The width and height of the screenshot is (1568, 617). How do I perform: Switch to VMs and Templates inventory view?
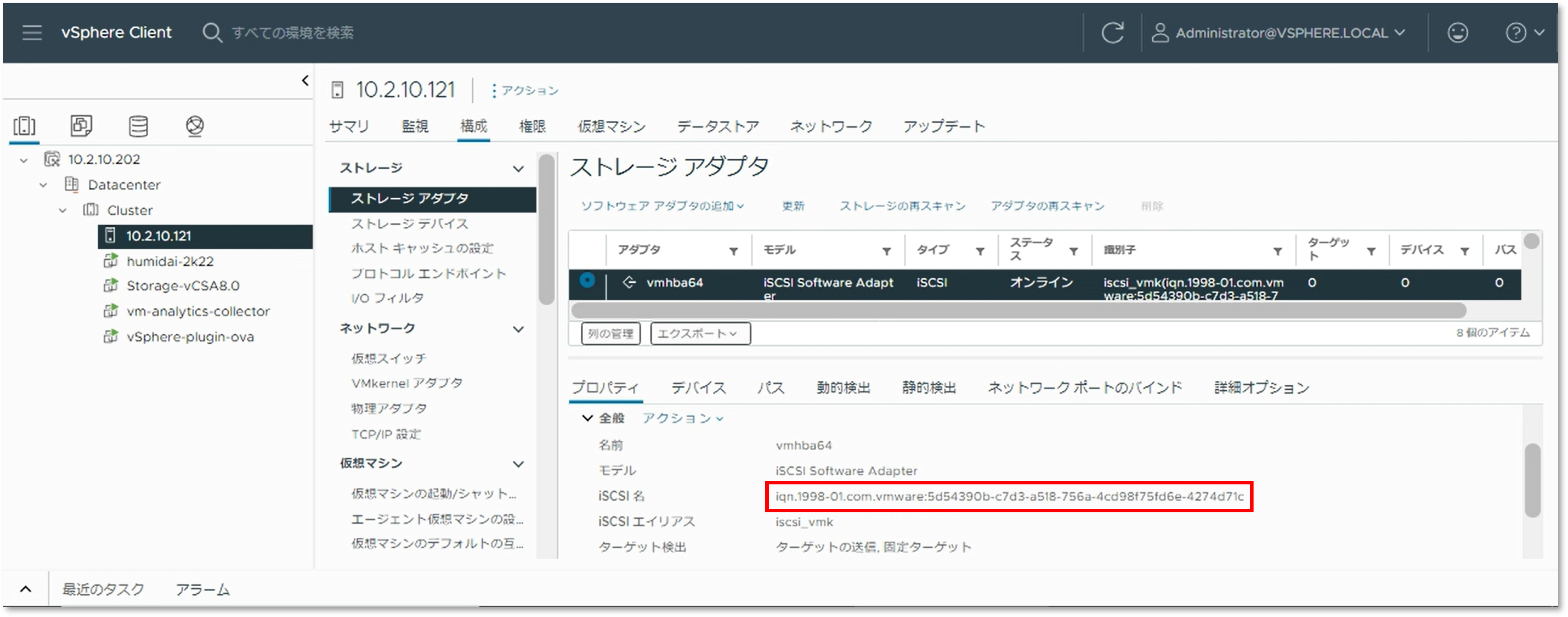click(x=81, y=126)
